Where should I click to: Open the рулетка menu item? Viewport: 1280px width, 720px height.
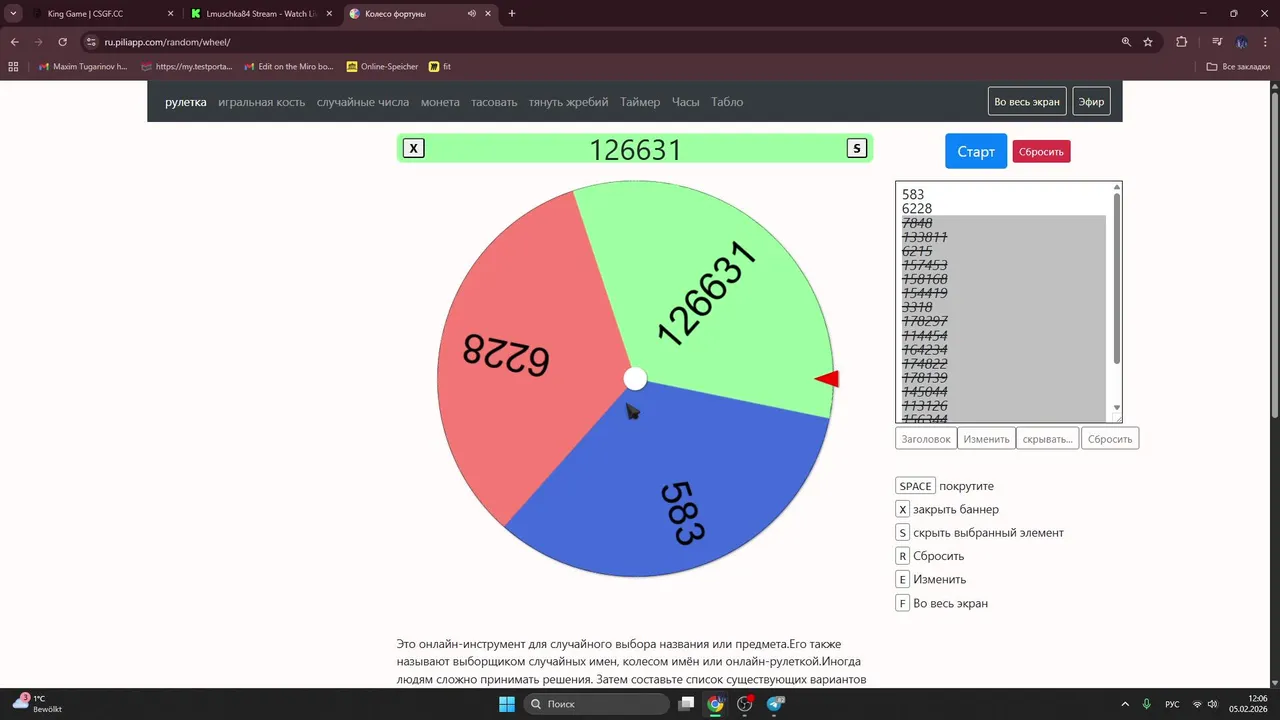(186, 102)
